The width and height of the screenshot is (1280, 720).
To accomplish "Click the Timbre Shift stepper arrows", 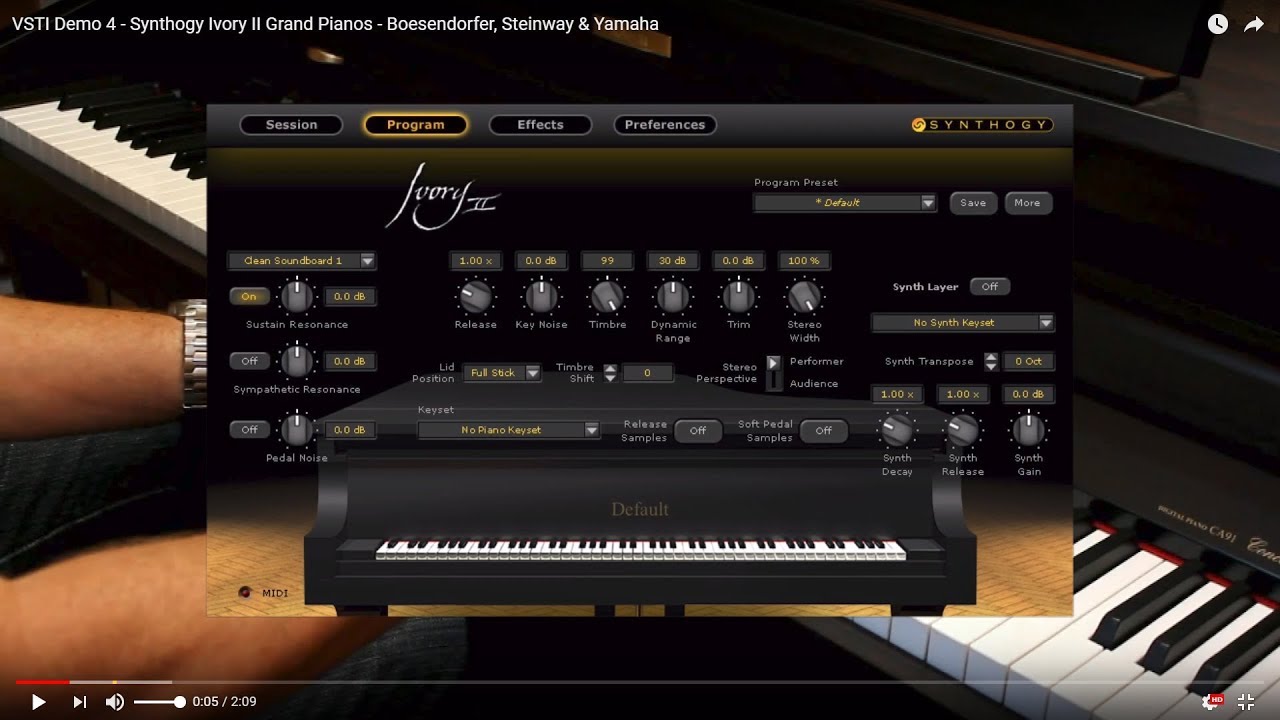I will [x=609, y=373].
